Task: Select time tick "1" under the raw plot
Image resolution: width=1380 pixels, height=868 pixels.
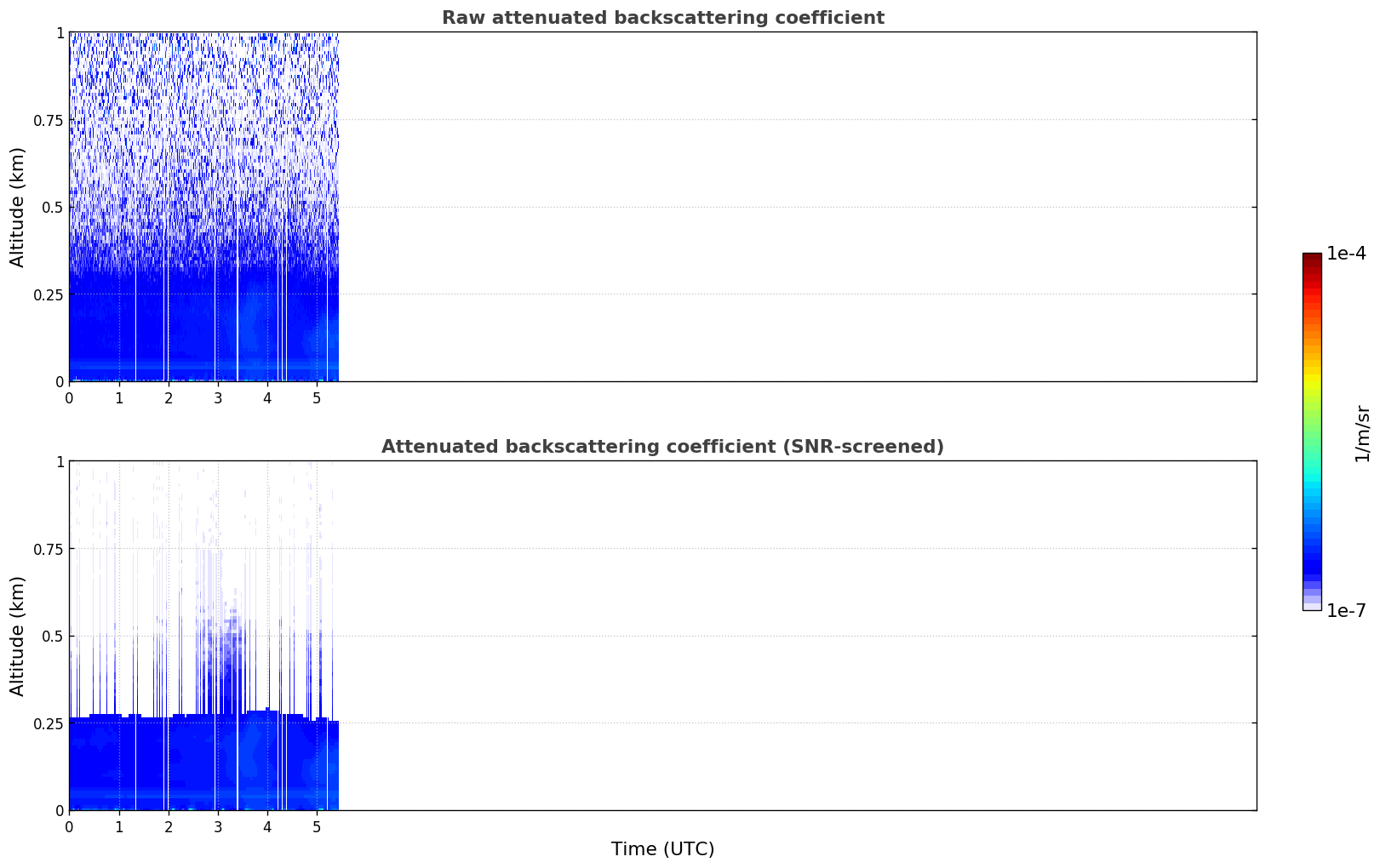Action: [x=119, y=397]
